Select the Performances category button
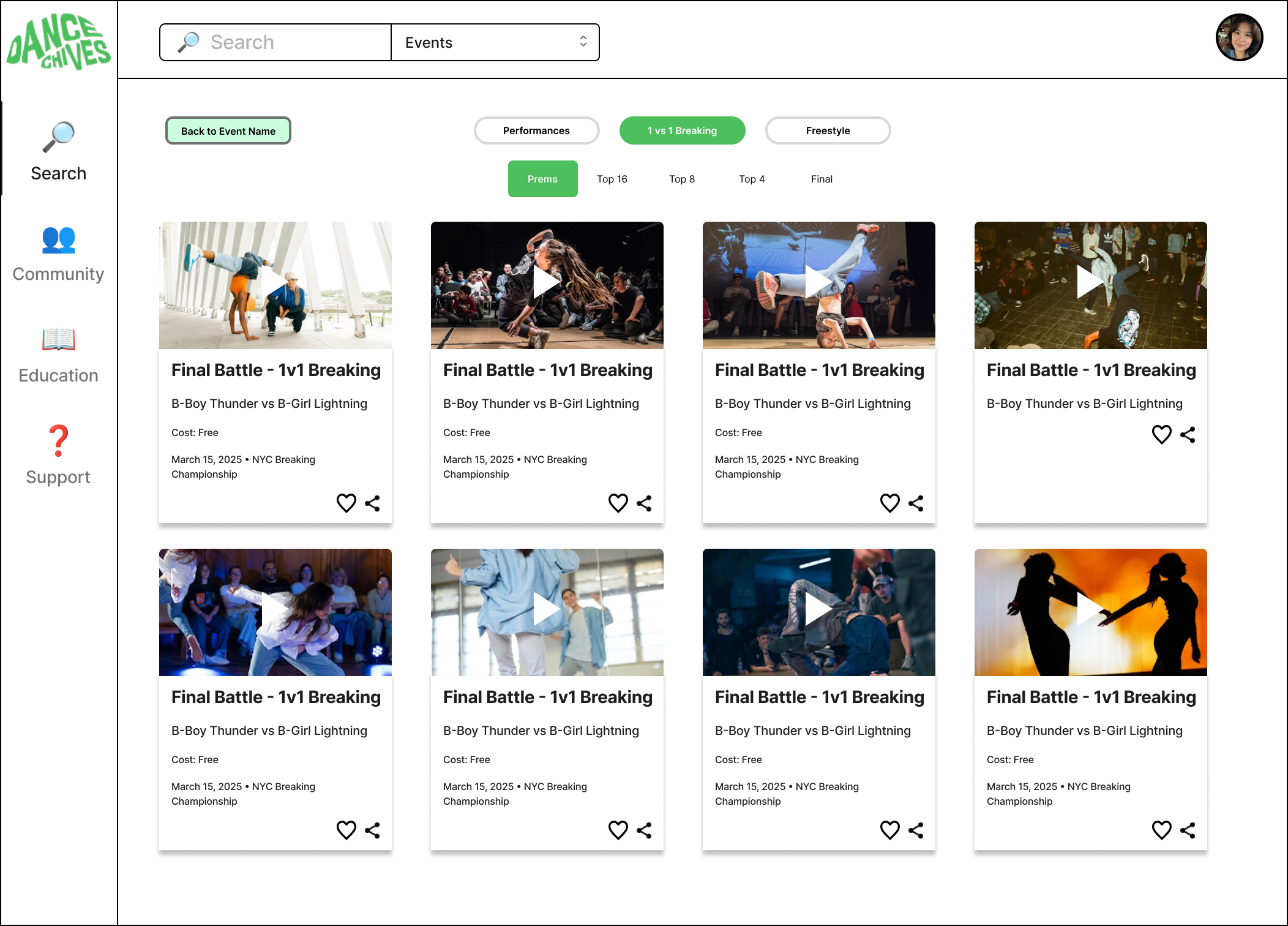The image size is (1288, 926). [536, 130]
